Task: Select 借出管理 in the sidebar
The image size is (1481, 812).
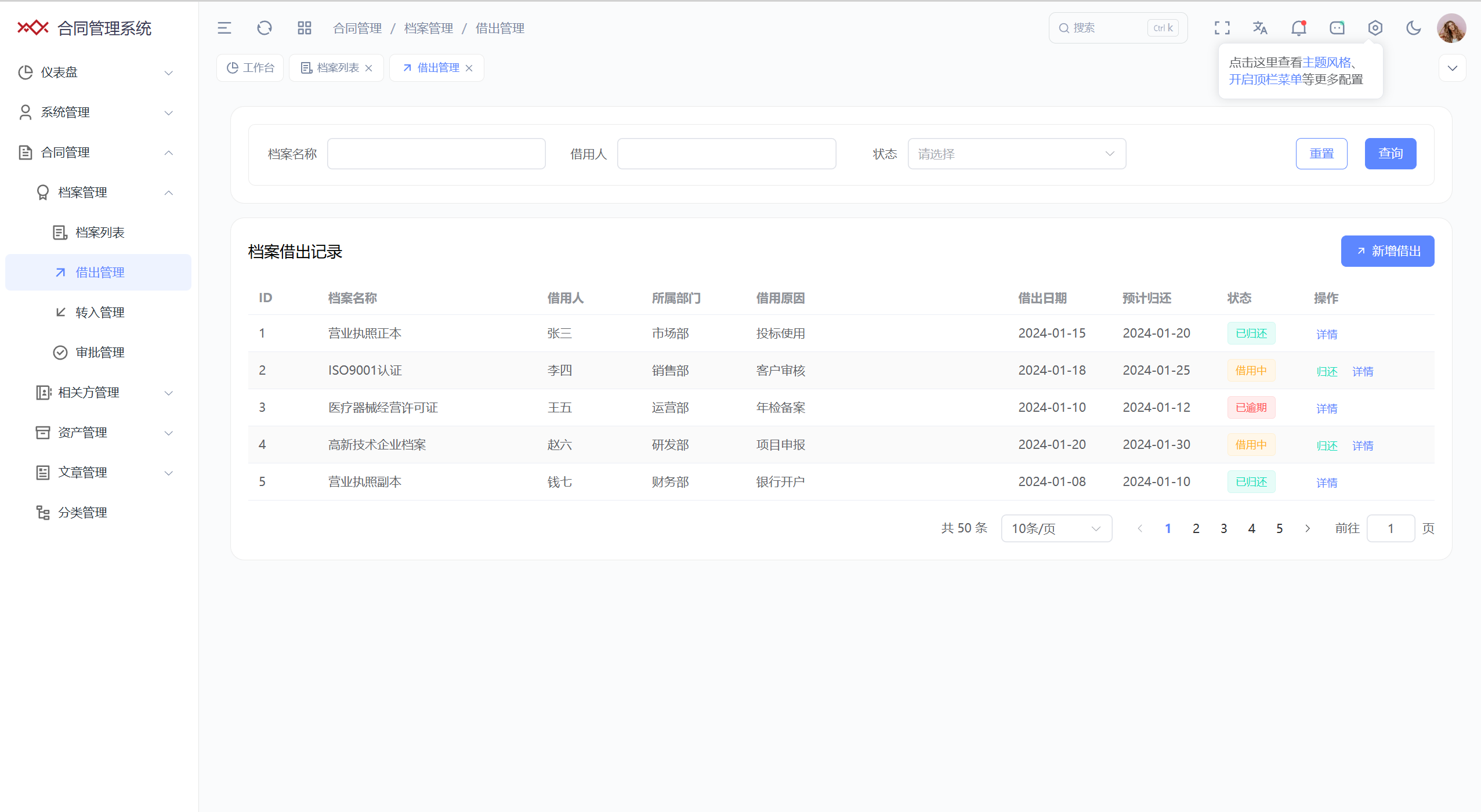Action: click(98, 273)
